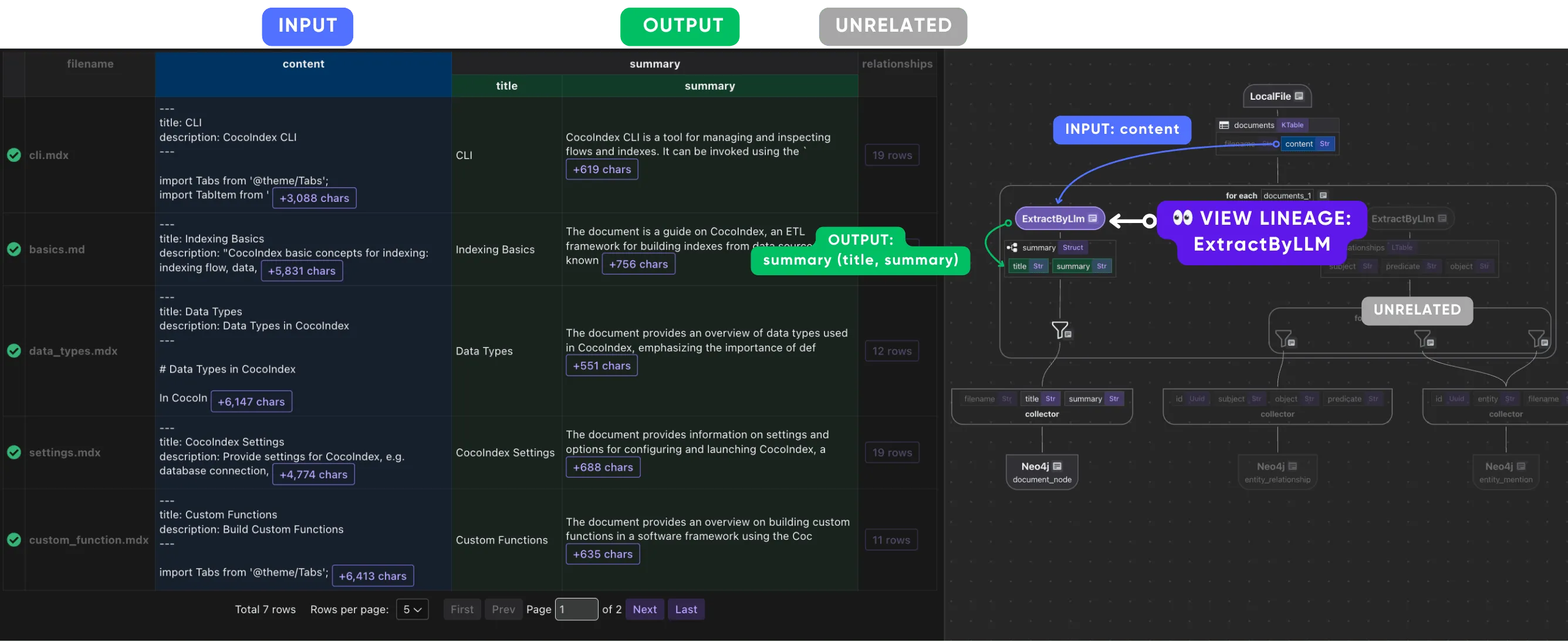Select the summary sub-column header under summary
Image resolution: width=1568 pixels, height=642 pixels.
click(x=709, y=86)
